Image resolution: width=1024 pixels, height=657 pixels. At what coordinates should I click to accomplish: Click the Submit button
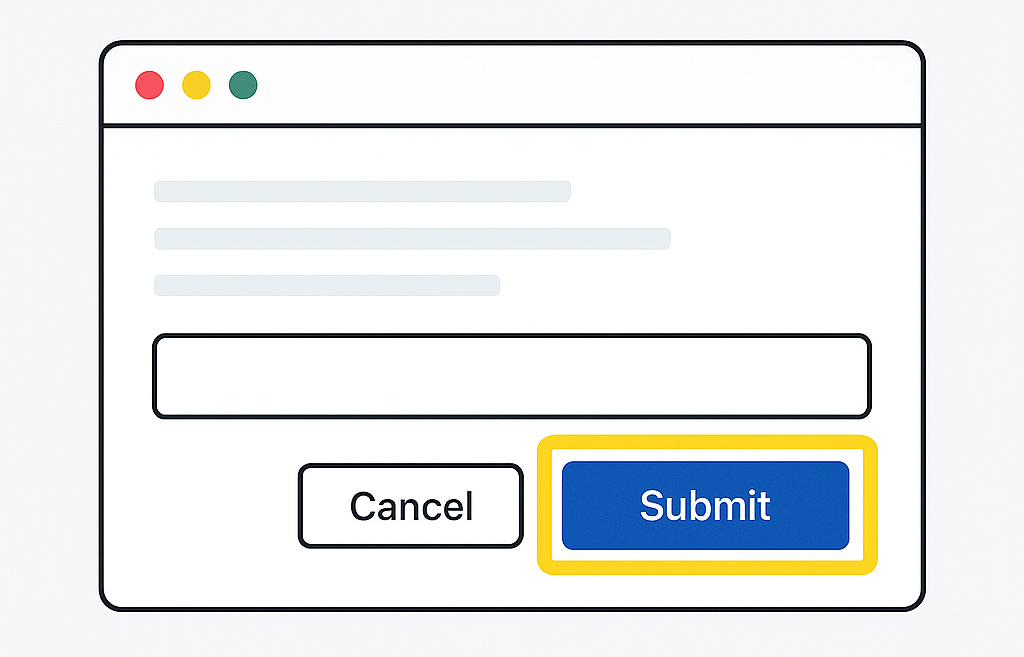coord(705,505)
